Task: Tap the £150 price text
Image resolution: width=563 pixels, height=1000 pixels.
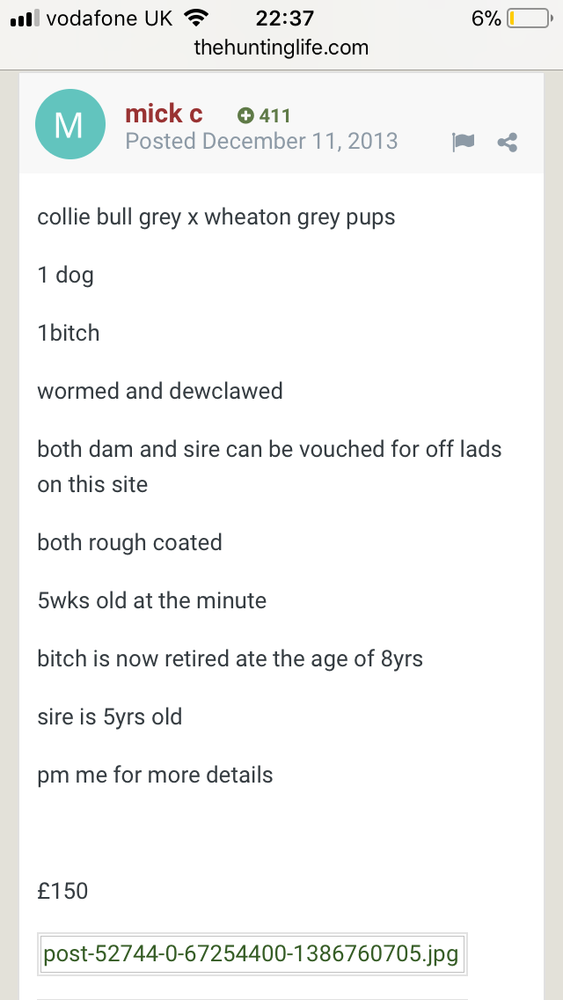Action: pos(62,891)
